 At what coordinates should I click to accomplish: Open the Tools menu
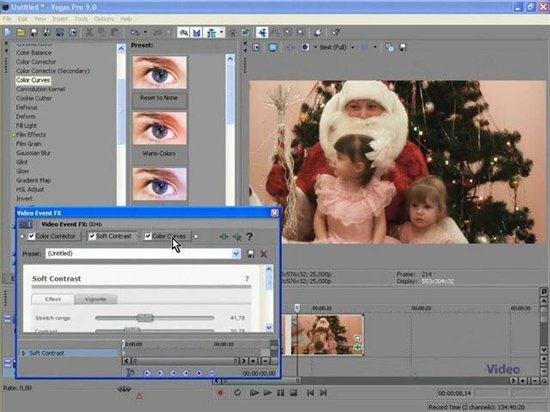[x=81, y=19]
